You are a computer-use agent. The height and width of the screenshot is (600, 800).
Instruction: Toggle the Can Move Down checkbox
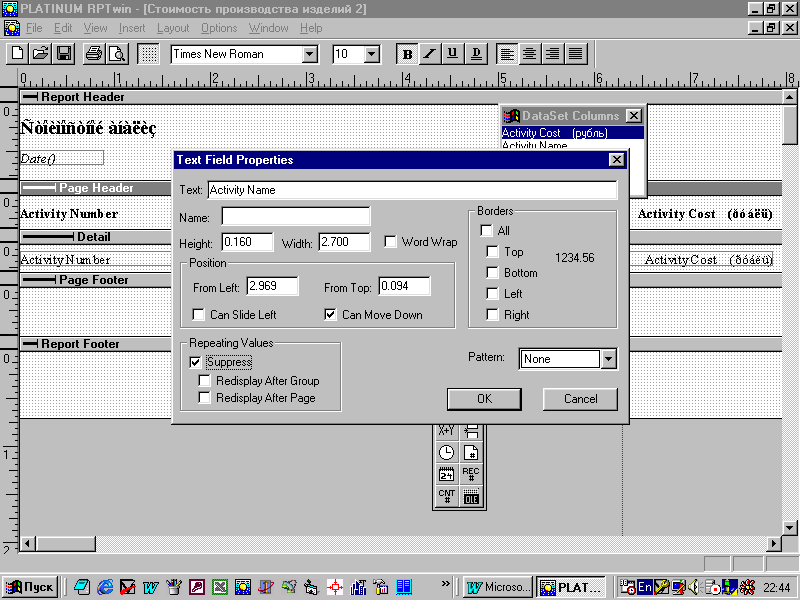(x=331, y=314)
